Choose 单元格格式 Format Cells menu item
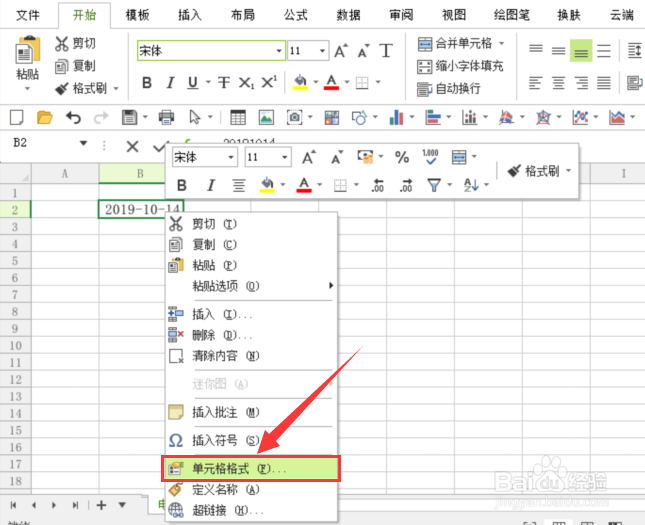645x525 pixels. pyautogui.click(x=251, y=469)
